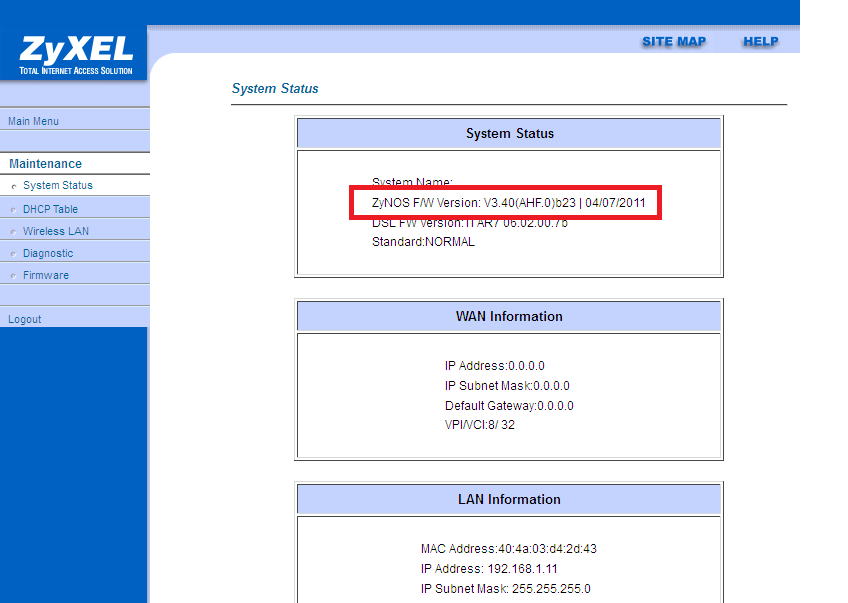Viewport: 848px width, 603px height.
Task: Go to the Firmware page
Action: pos(46,275)
